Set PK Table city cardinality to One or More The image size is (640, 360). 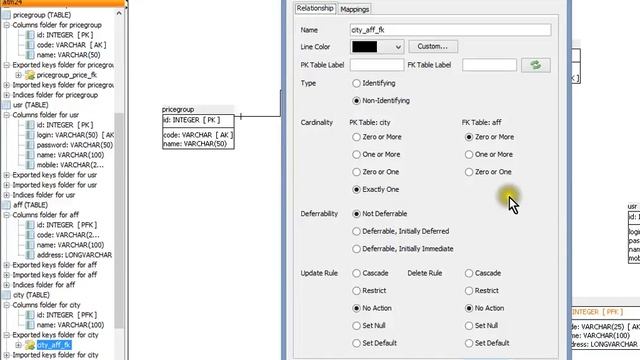[x=356, y=155]
